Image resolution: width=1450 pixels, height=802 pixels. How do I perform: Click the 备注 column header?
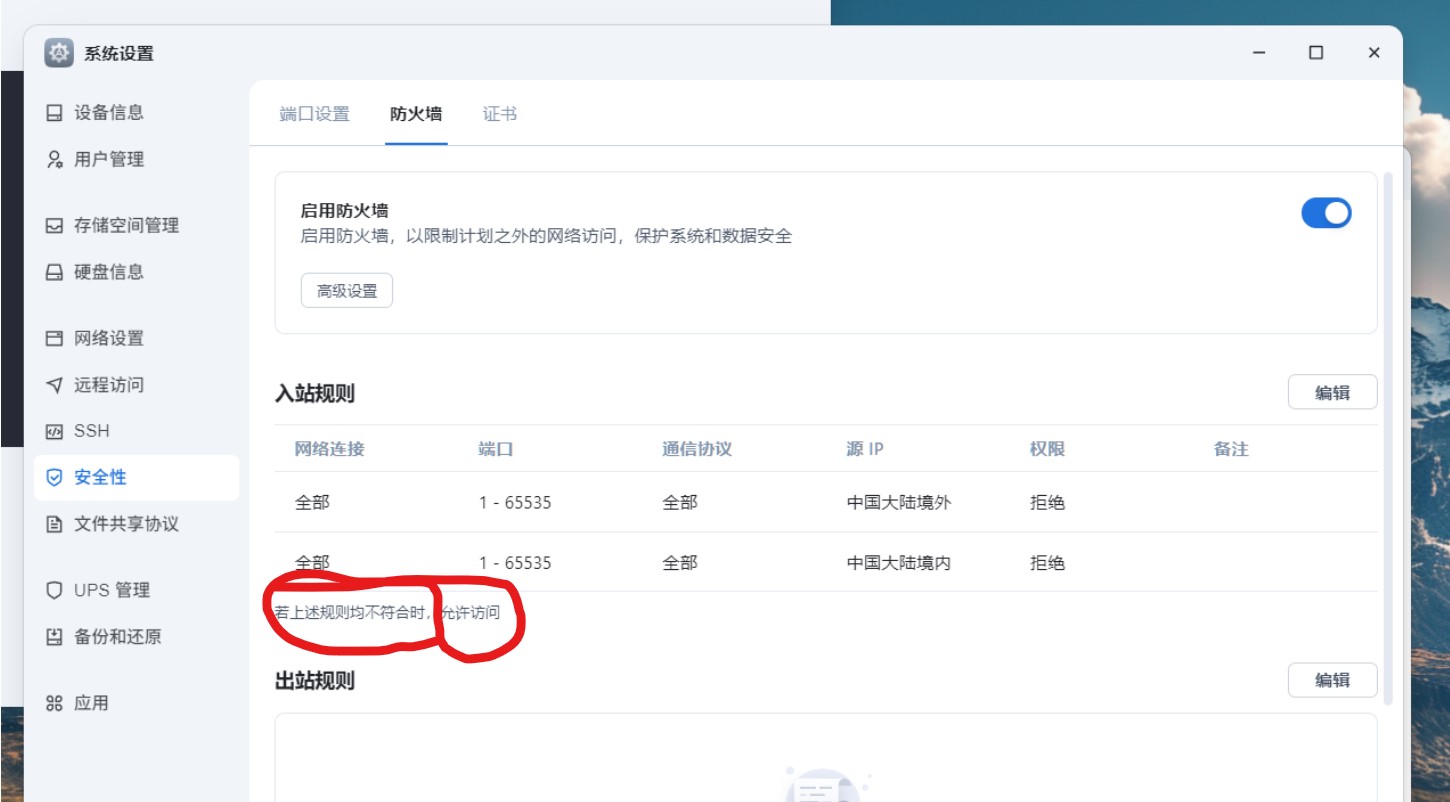tap(1231, 449)
